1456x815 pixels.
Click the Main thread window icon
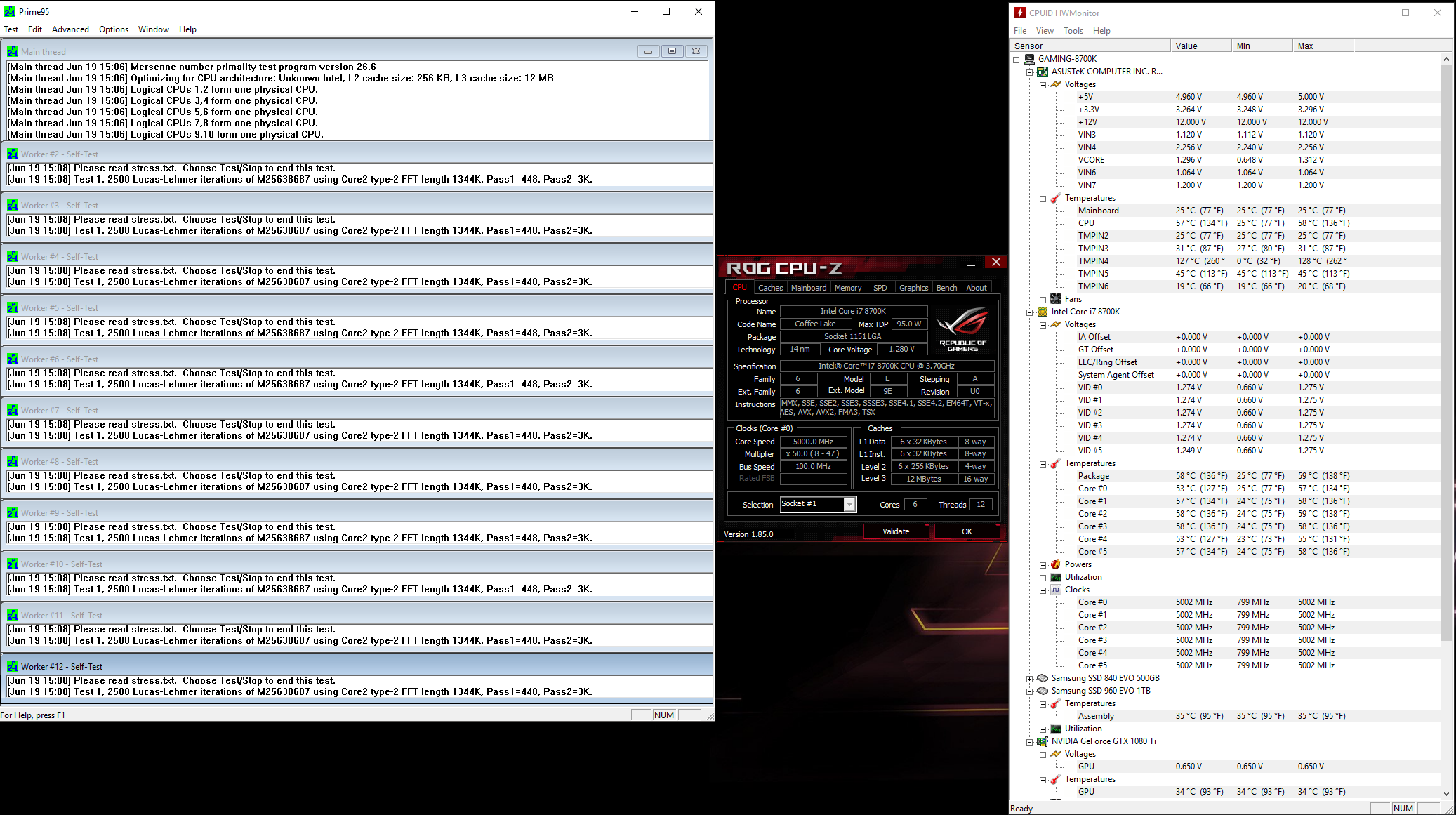(x=13, y=51)
